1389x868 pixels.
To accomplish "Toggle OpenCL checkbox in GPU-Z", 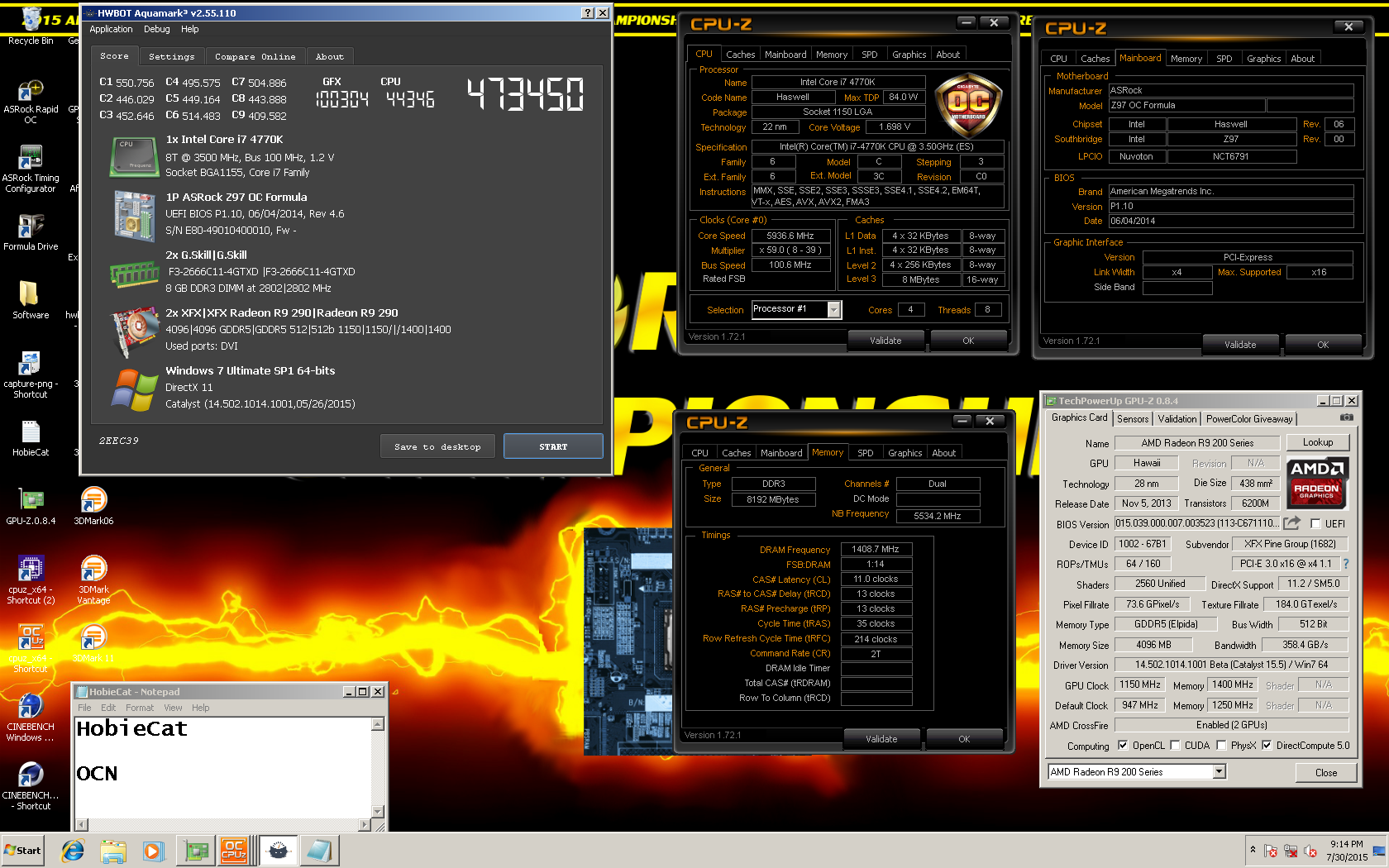I will (x=1123, y=745).
